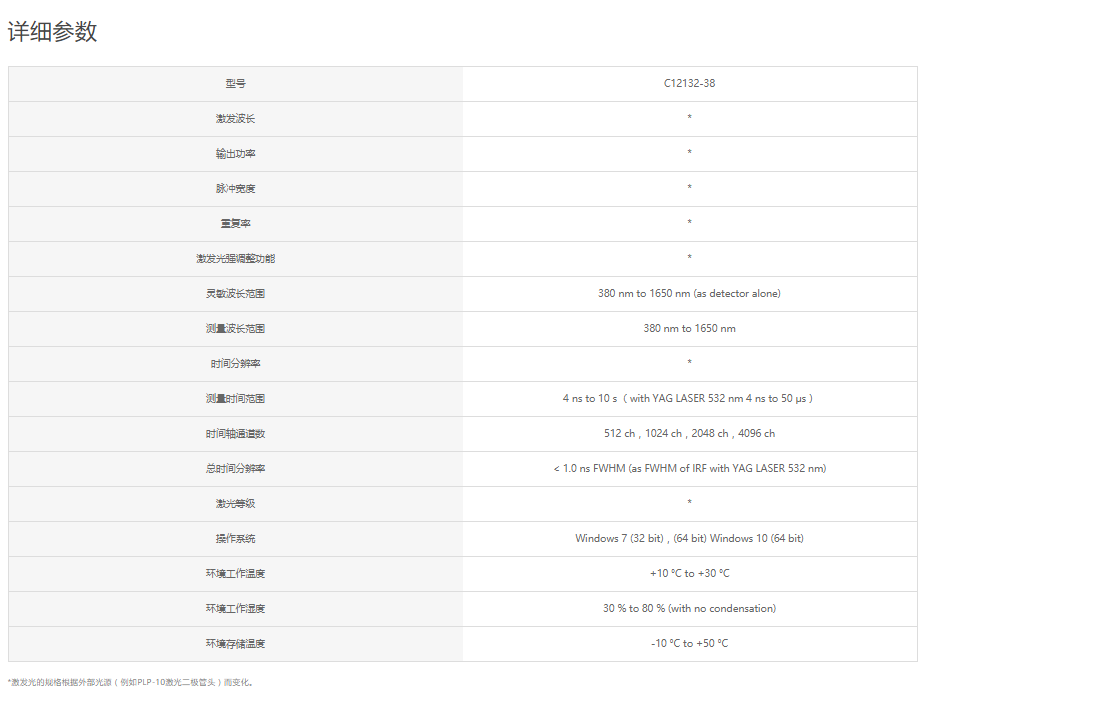Click the 测量波长范围 row label
The height and width of the screenshot is (704, 1115).
[235, 329]
